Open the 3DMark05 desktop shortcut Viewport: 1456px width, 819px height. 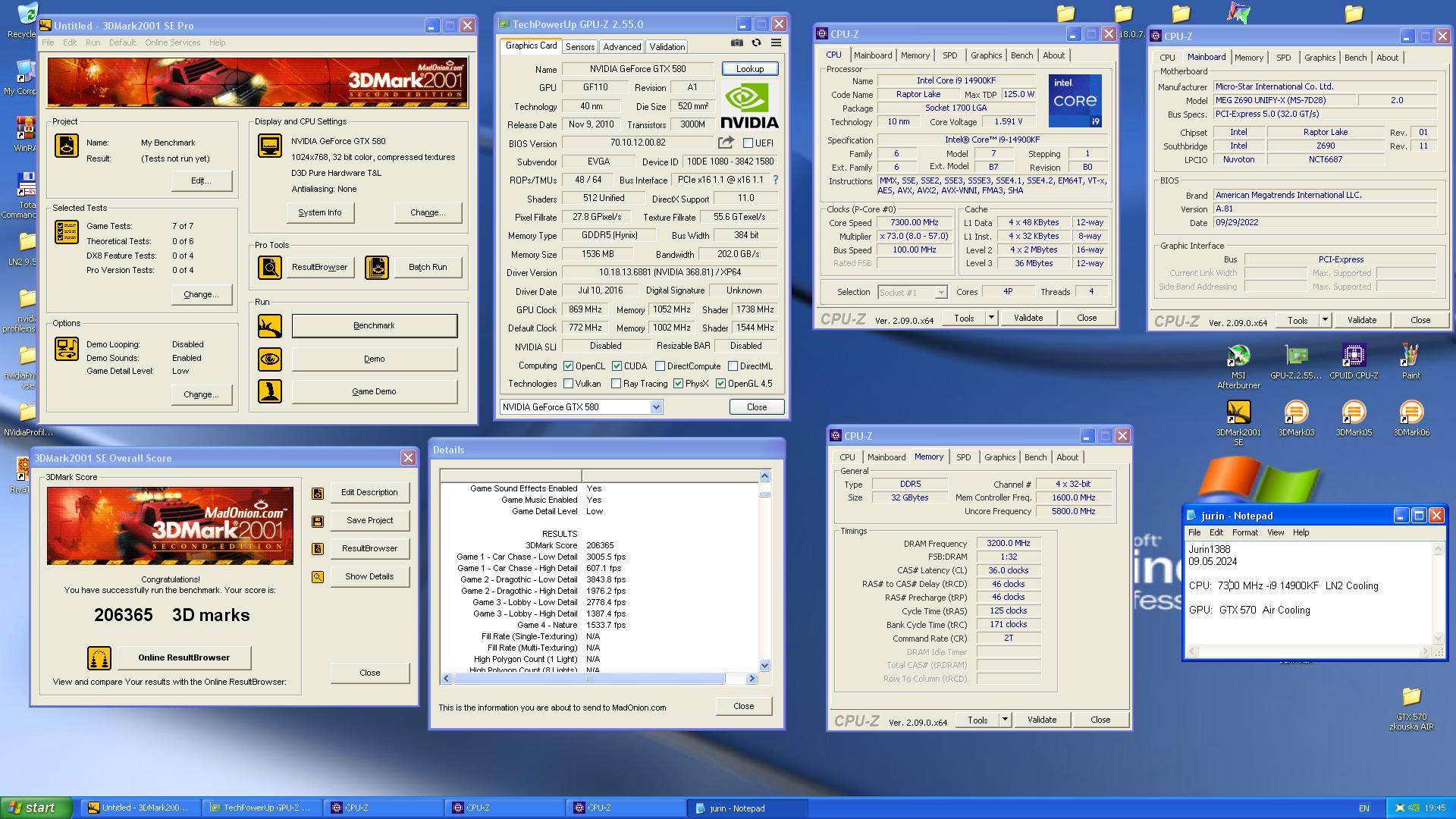(x=1354, y=419)
